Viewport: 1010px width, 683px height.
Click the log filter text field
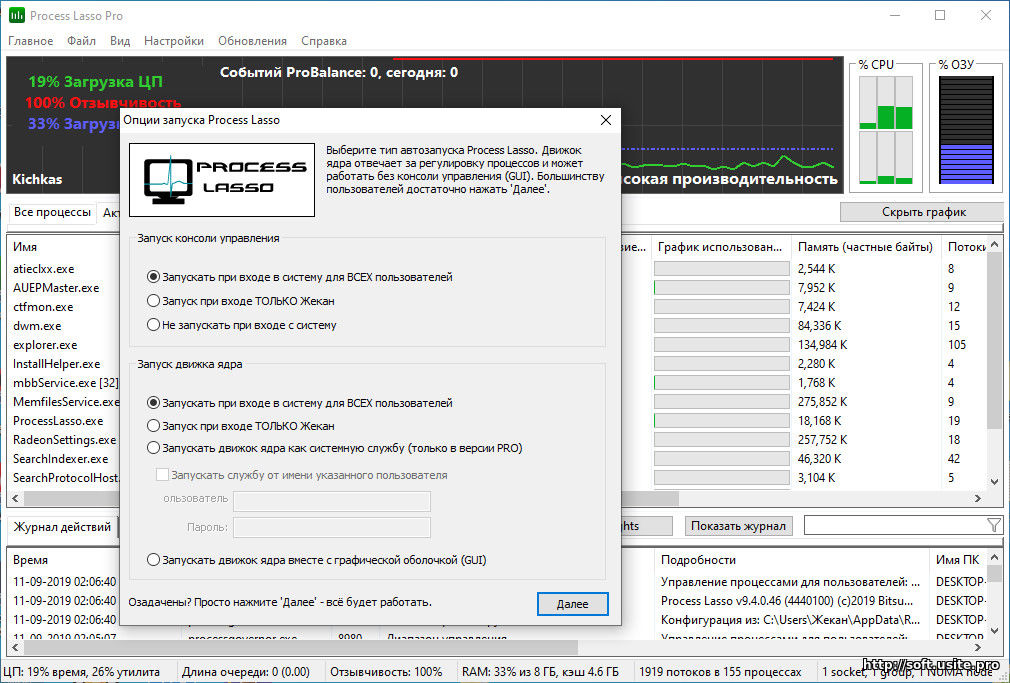point(896,526)
